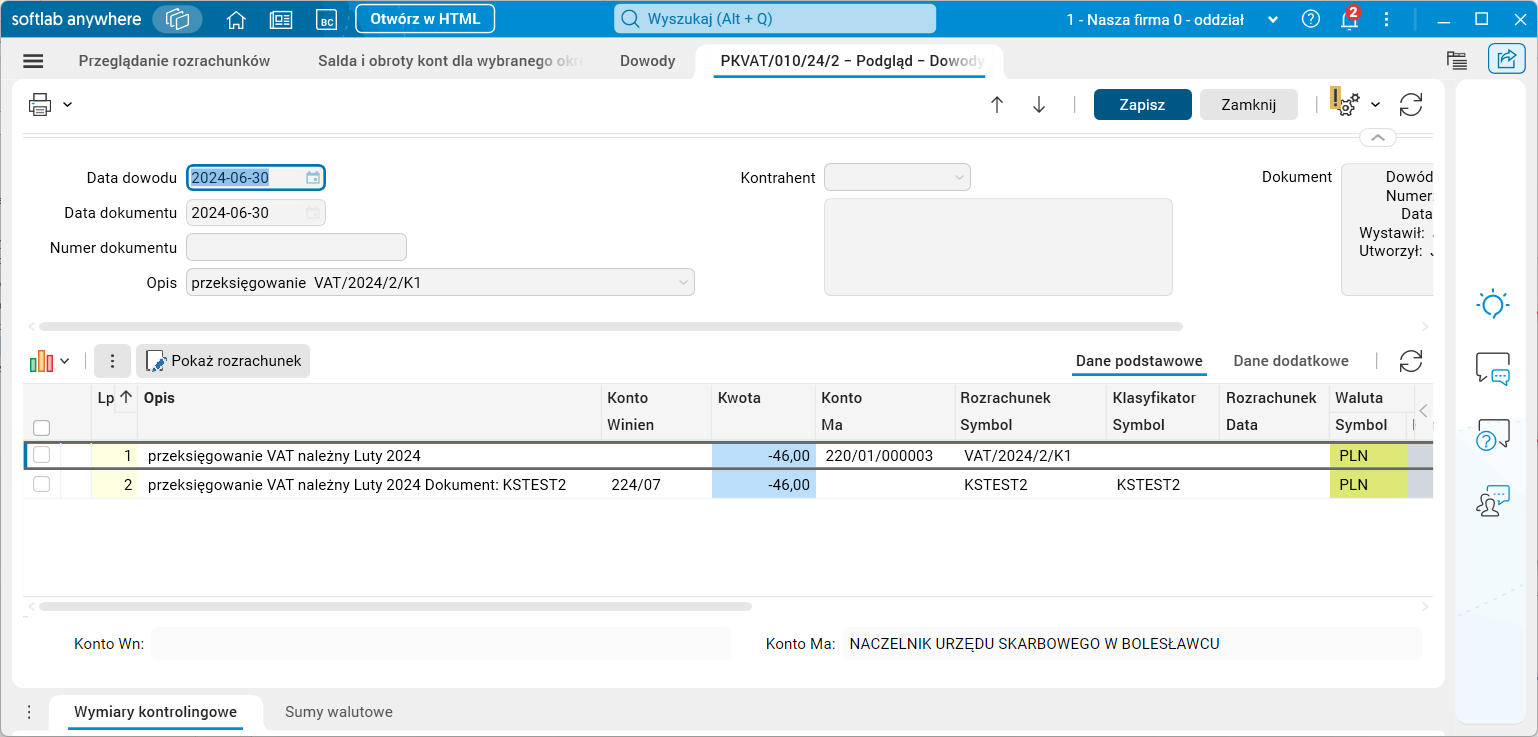Screen dimensions: 1538x737
Task: Open the three-dot grid options menu
Action: click(x=113, y=361)
